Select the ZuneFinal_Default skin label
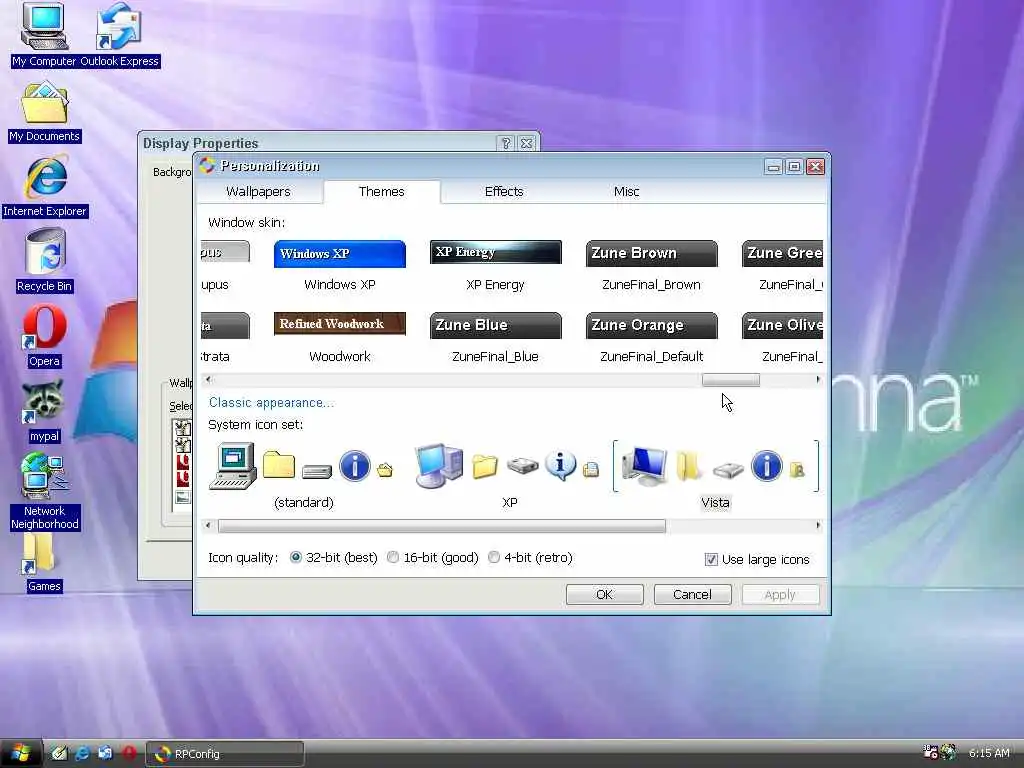 [x=652, y=357]
